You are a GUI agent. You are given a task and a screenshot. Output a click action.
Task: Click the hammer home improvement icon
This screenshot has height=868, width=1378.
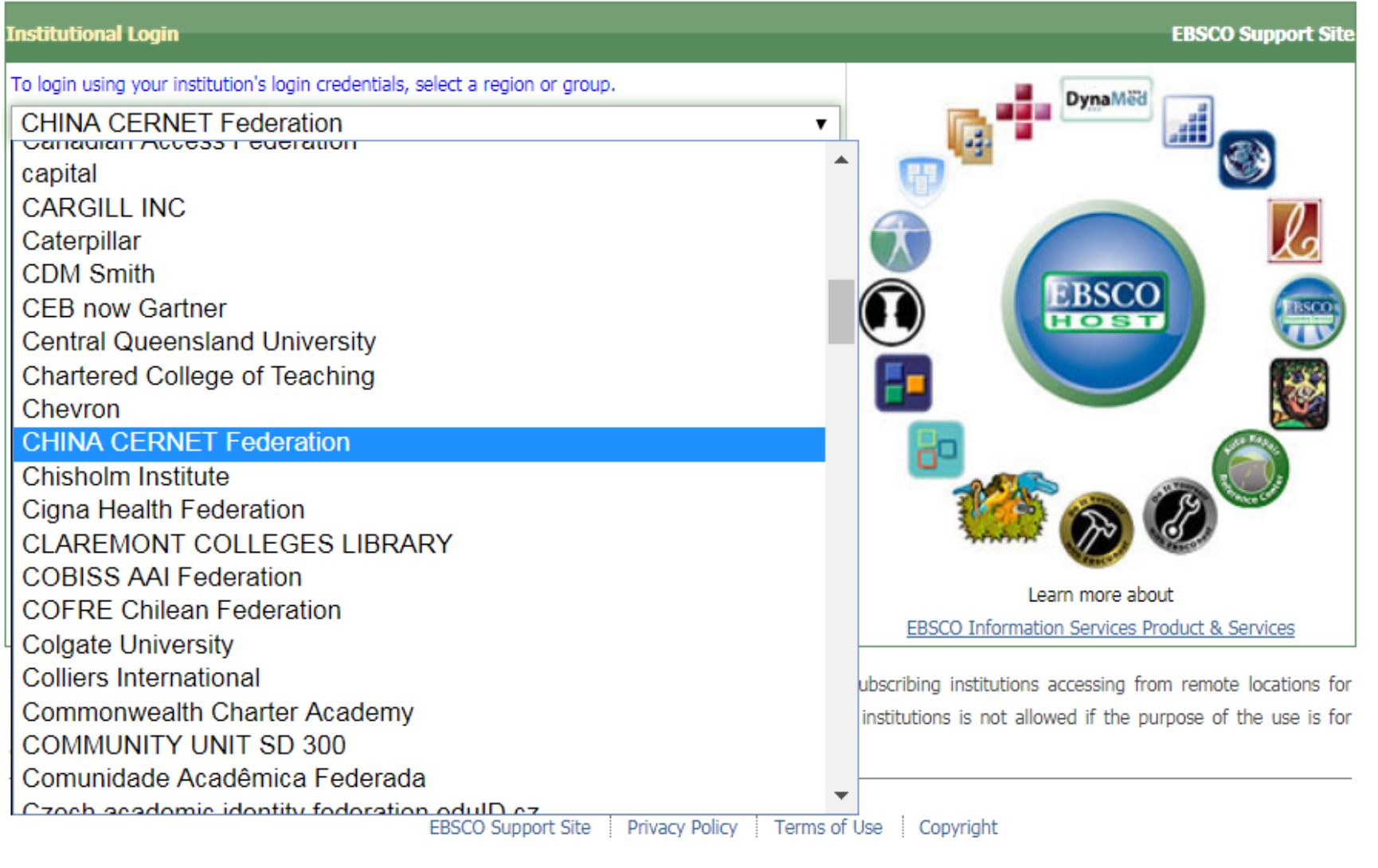coord(1096,529)
